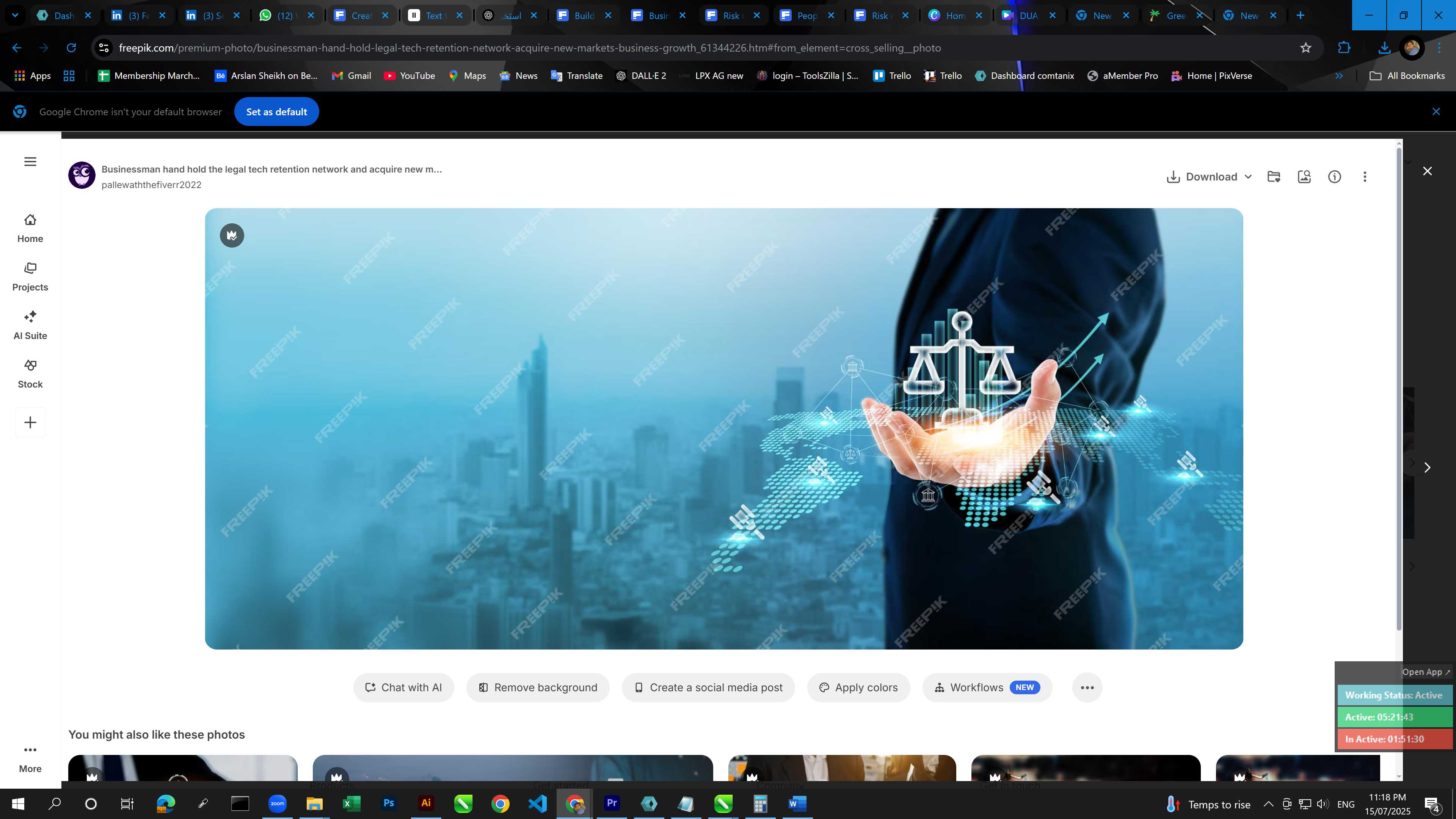The height and width of the screenshot is (819, 1456).
Task: Close the image detail overlay
Action: point(1427,171)
